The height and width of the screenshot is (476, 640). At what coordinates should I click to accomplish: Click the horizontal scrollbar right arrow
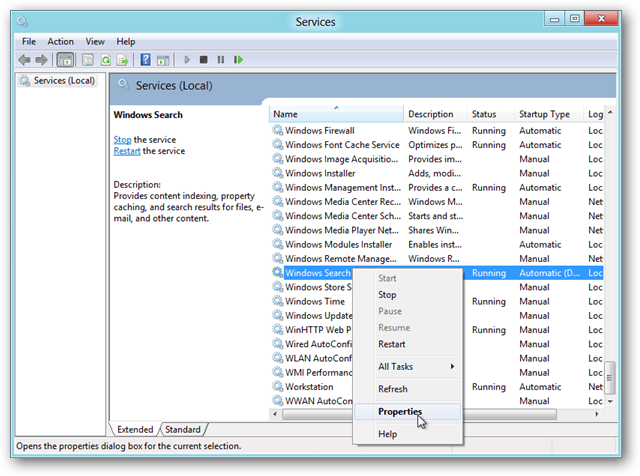pyautogui.click(x=597, y=414)
